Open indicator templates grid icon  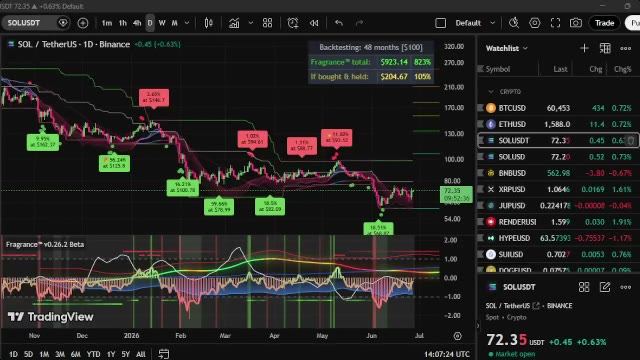point(267,23)
